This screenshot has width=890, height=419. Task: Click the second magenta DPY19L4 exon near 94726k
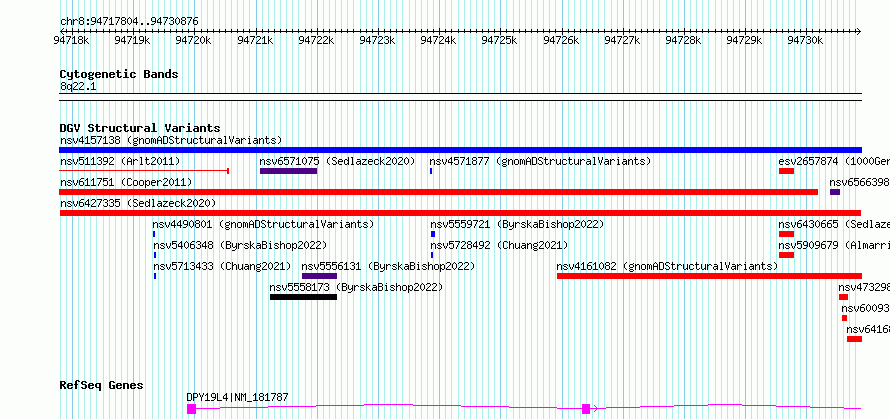pos(586,409)
